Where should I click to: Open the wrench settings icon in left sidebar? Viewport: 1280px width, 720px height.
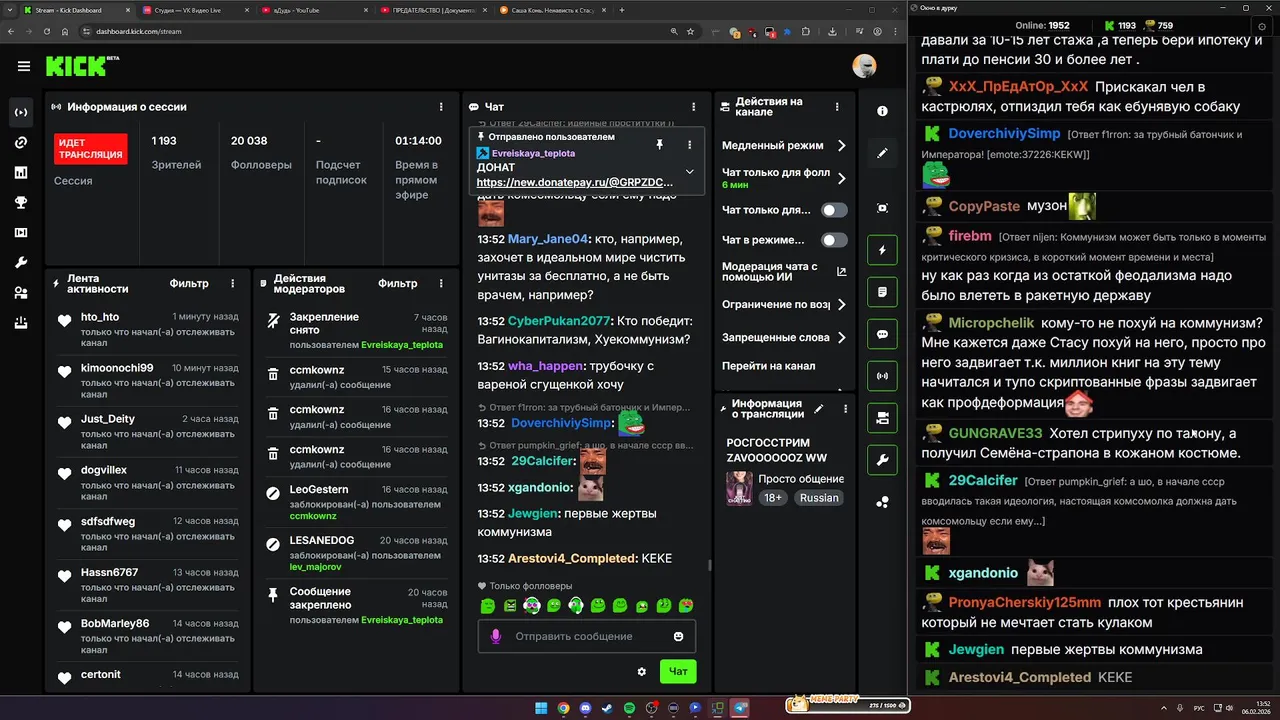click(x=21, y=262)
